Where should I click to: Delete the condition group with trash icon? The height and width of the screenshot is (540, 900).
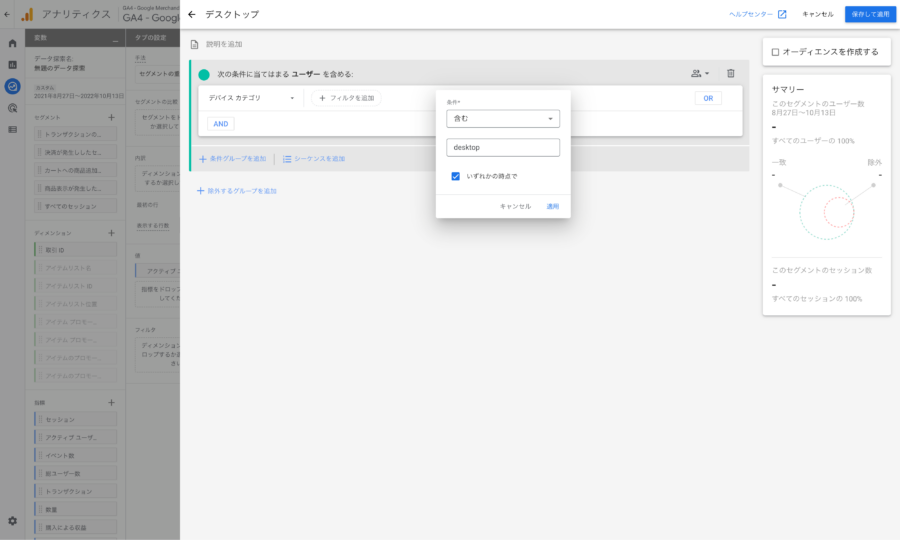730,73
